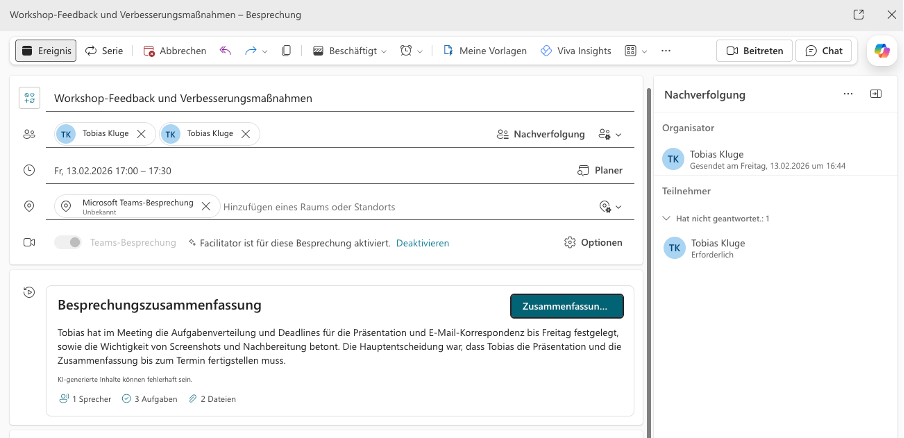Pop out the meeting window
Viewport: 904px width, 438px height.
tap(858, 15)
